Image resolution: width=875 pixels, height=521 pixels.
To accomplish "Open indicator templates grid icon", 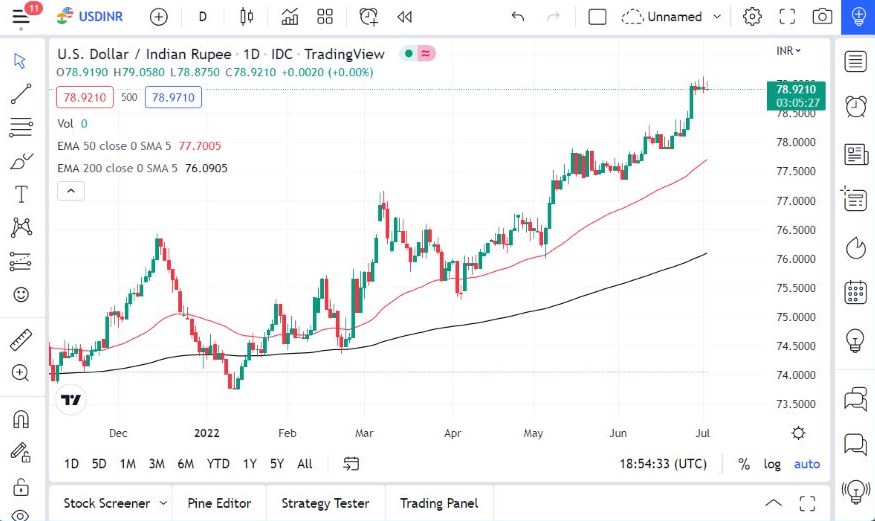I will pyautogui.click(x=325, y=17).
